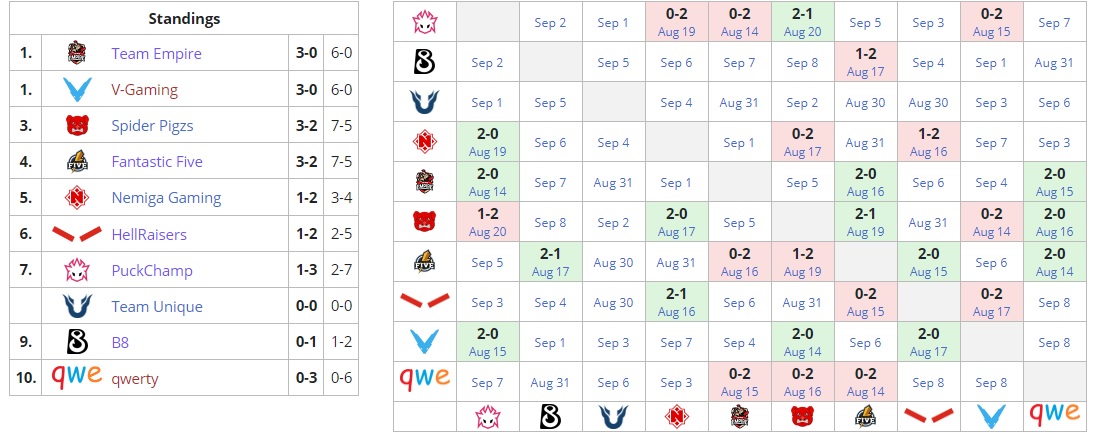Open the HellRaisers team link
The image size is (1101, 443).
pyautogui.click(x=149, y=234)
